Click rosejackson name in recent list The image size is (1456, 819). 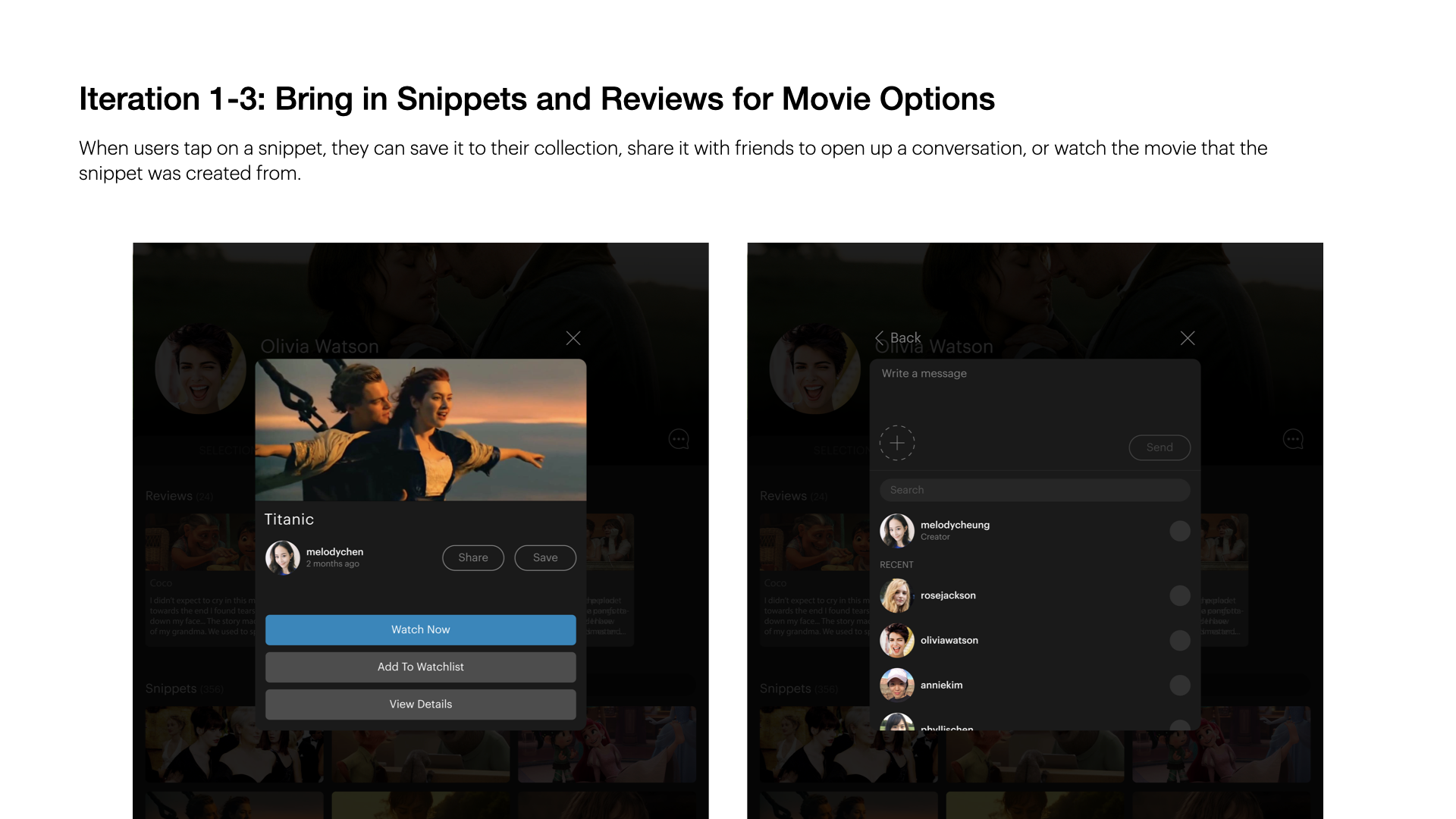pyautogui.click(x=948, y=595)
